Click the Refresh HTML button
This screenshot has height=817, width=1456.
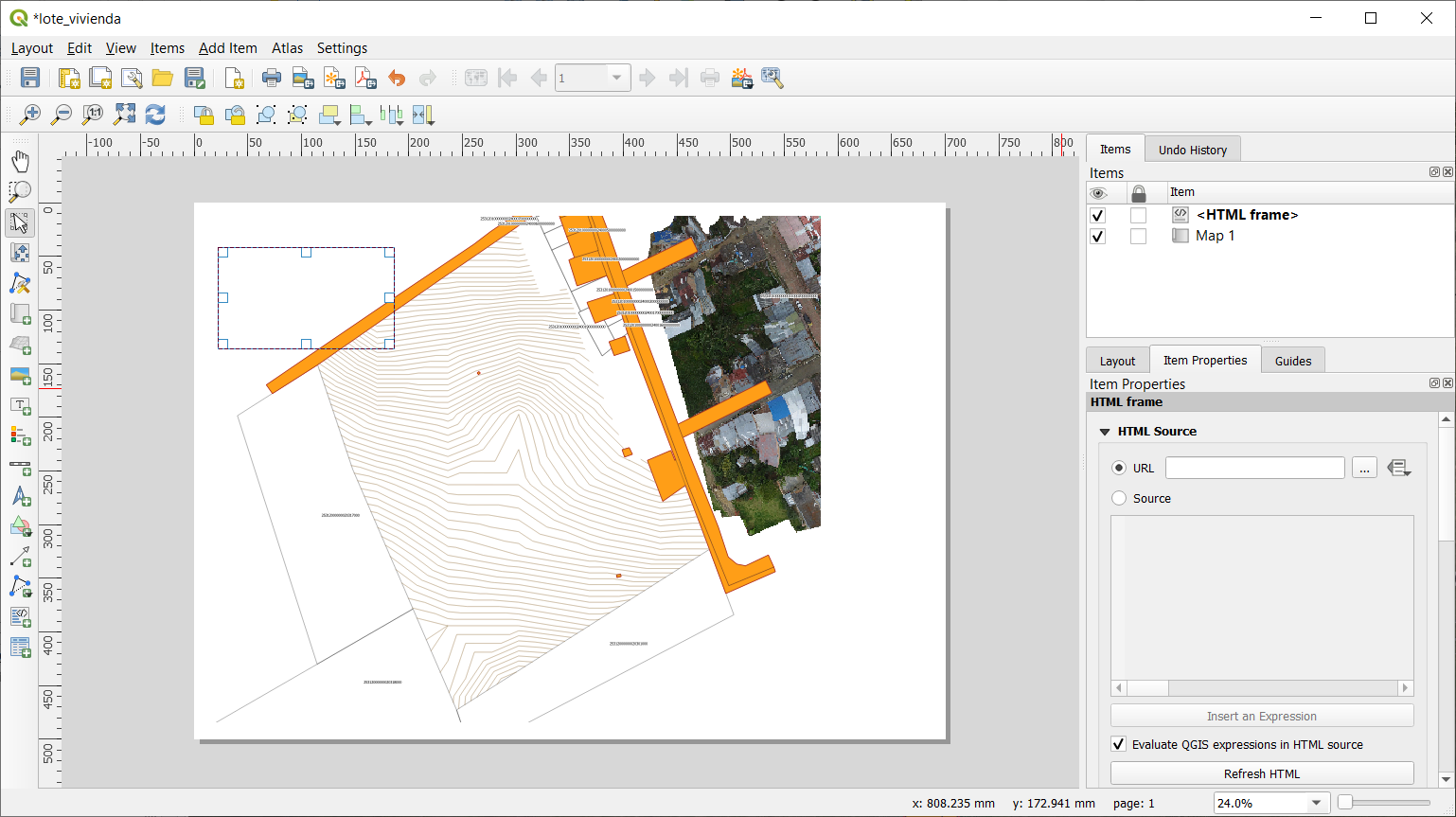pos(1261,773)
